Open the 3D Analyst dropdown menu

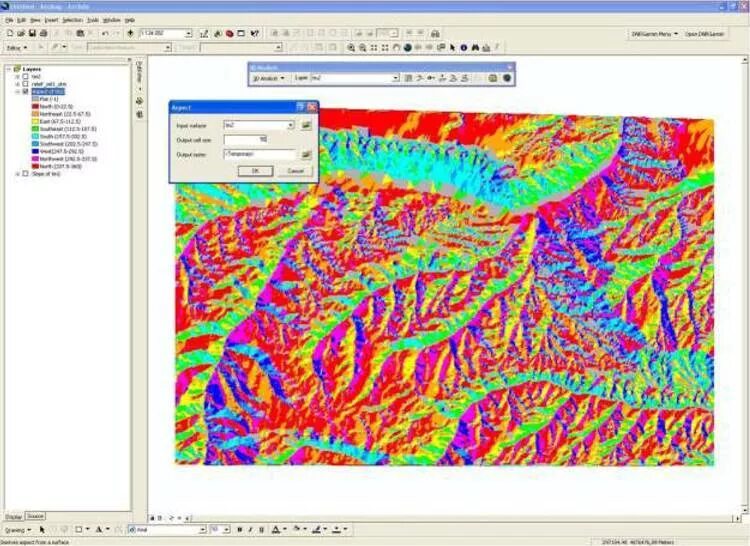click(x=269, y=78)
